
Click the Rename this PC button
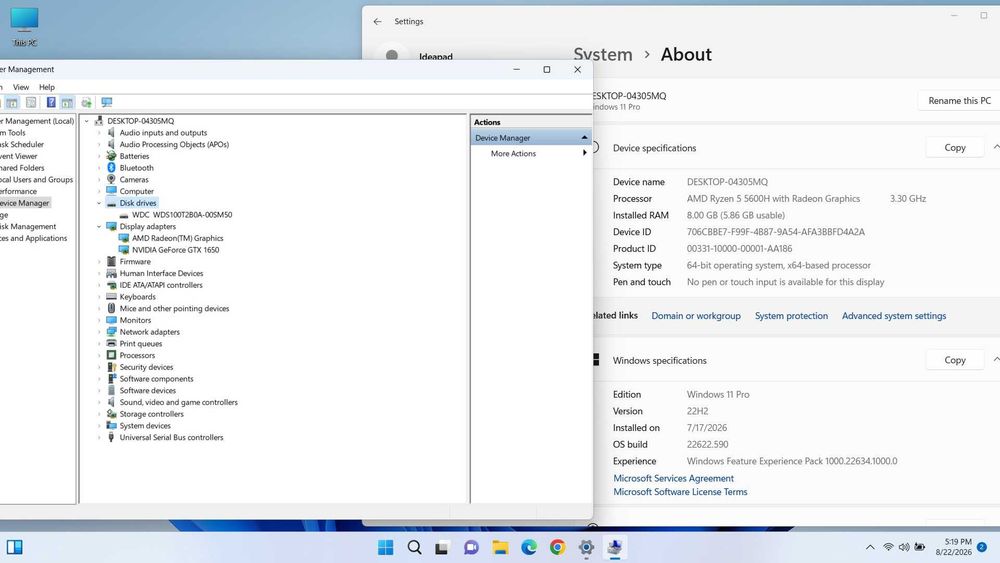pos(959,101)
